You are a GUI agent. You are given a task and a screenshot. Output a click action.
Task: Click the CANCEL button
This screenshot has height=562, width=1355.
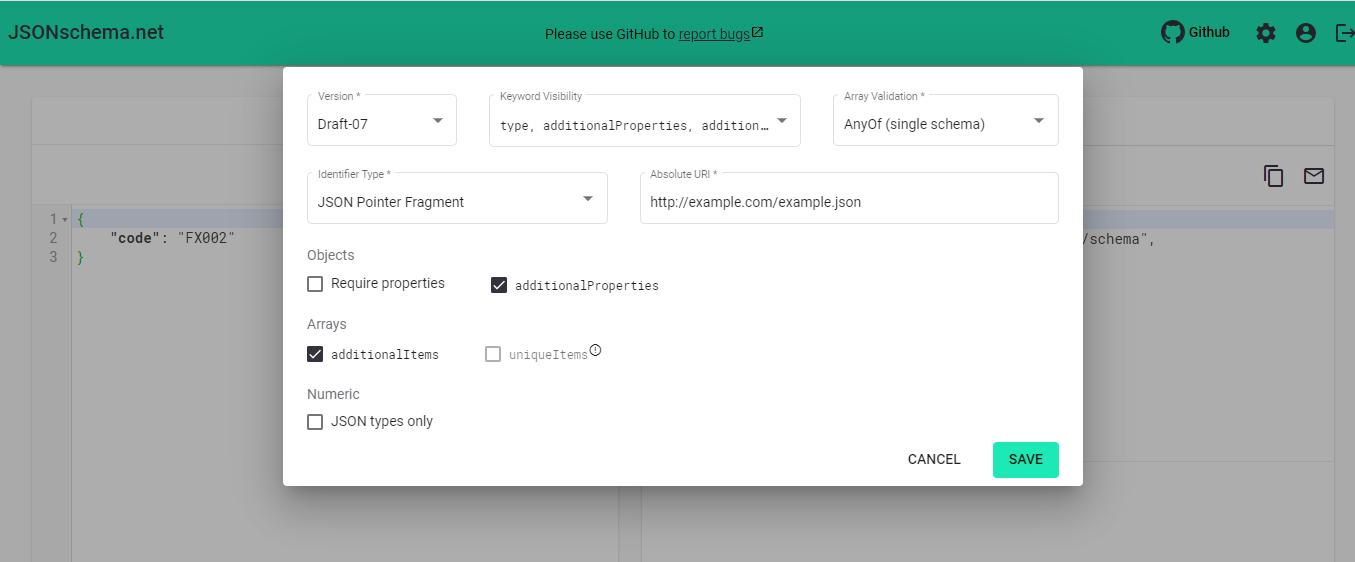pyautogui.click(x=934, y=460)
